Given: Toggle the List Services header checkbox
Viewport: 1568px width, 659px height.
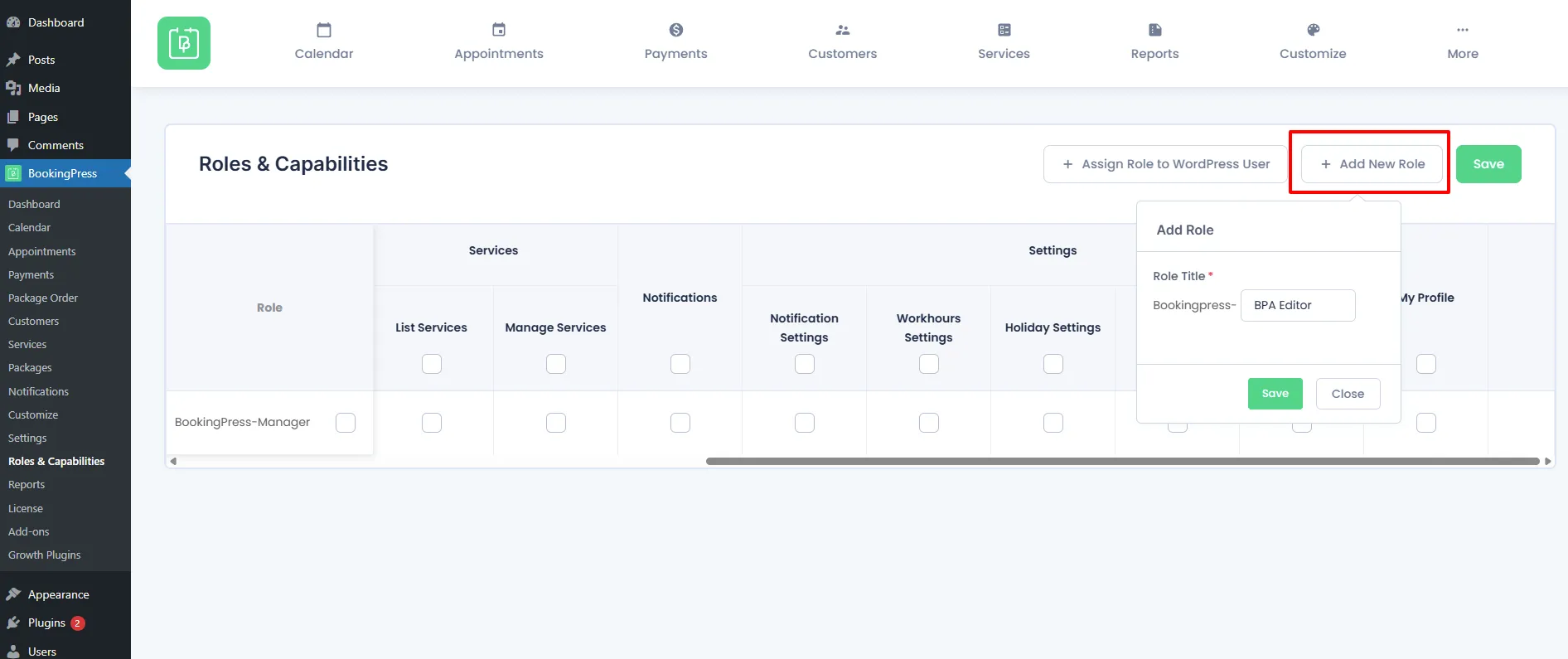Looking at the screenshot, I should click(432, 364).
